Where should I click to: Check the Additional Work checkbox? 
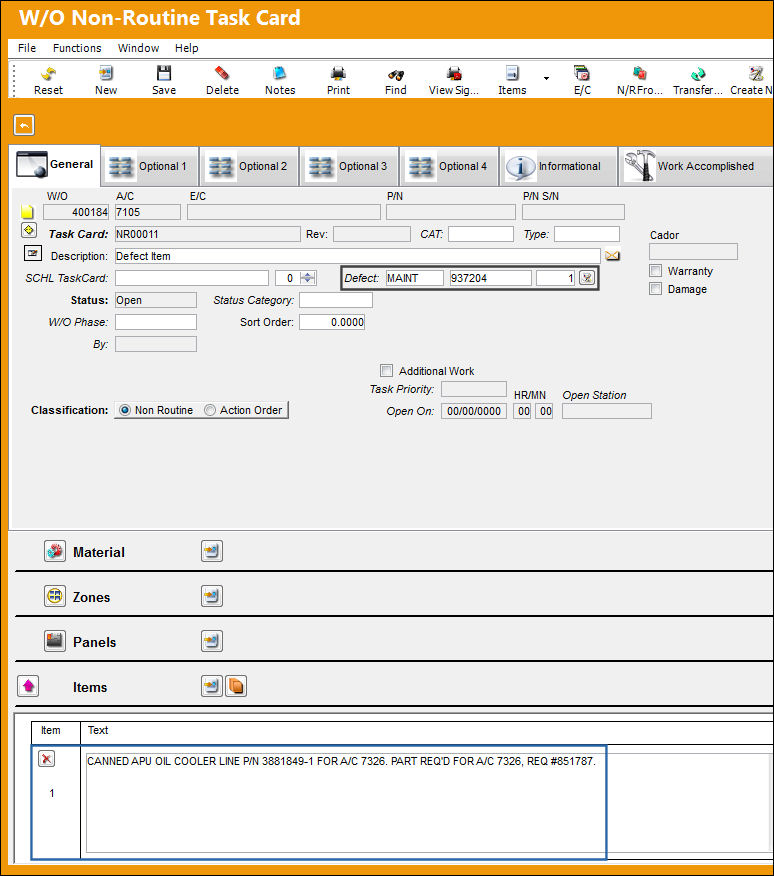(386, 370)
